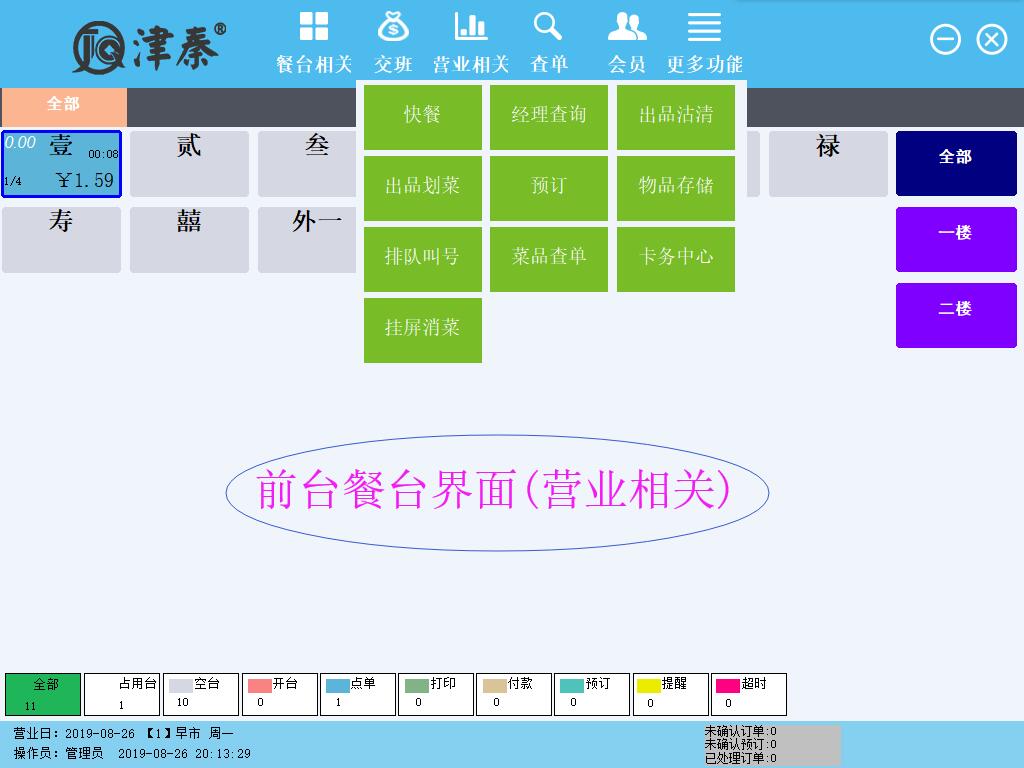Click the 营业相关 bar chart icon

(x=470, y=28)
